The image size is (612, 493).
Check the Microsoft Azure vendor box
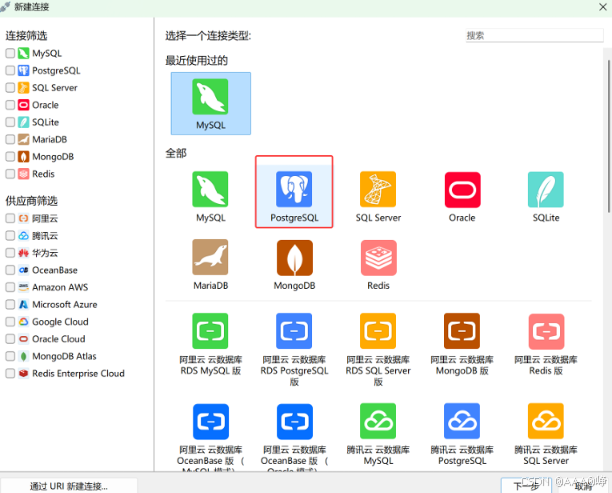pos(10,304)
